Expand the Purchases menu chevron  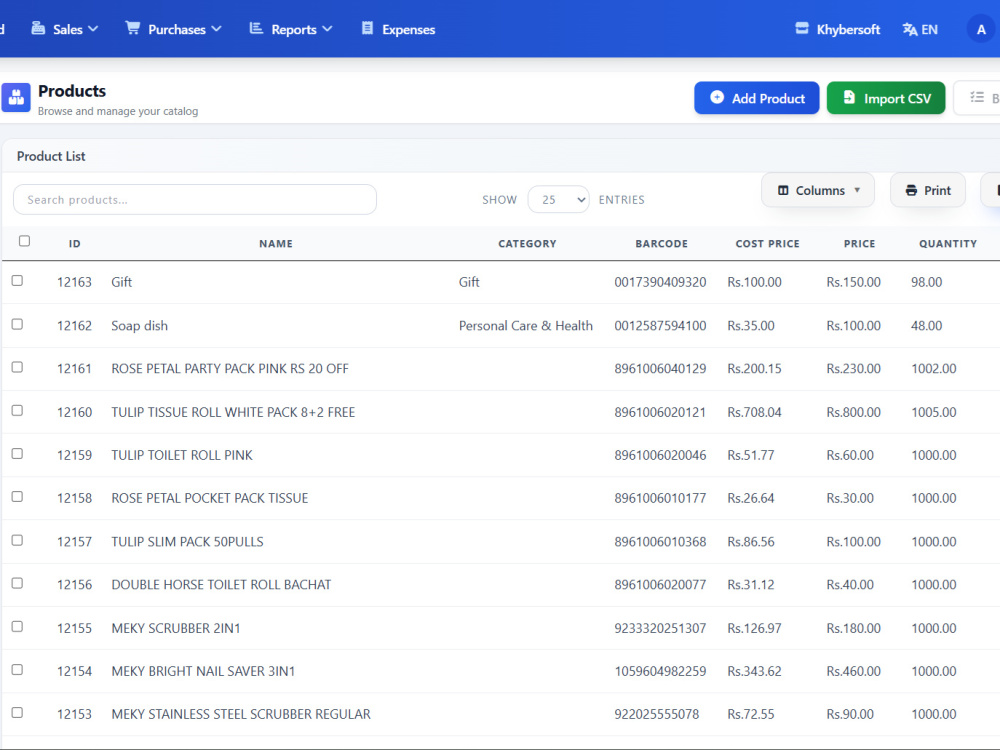pyautogui.click(x=216, y=29)
